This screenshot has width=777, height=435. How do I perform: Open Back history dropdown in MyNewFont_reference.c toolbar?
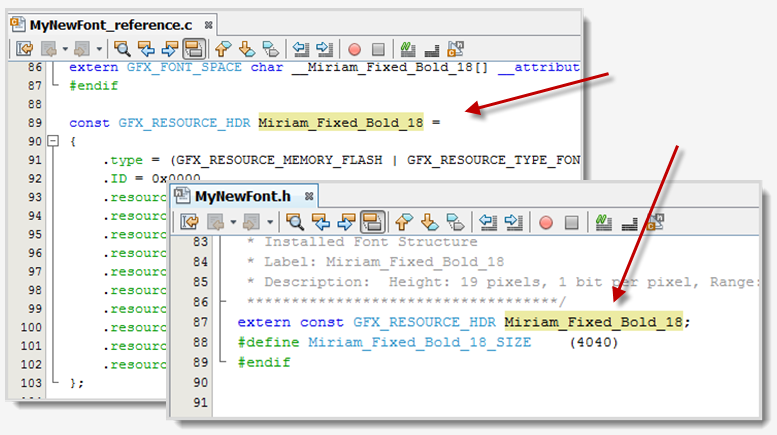click(65, 47)
